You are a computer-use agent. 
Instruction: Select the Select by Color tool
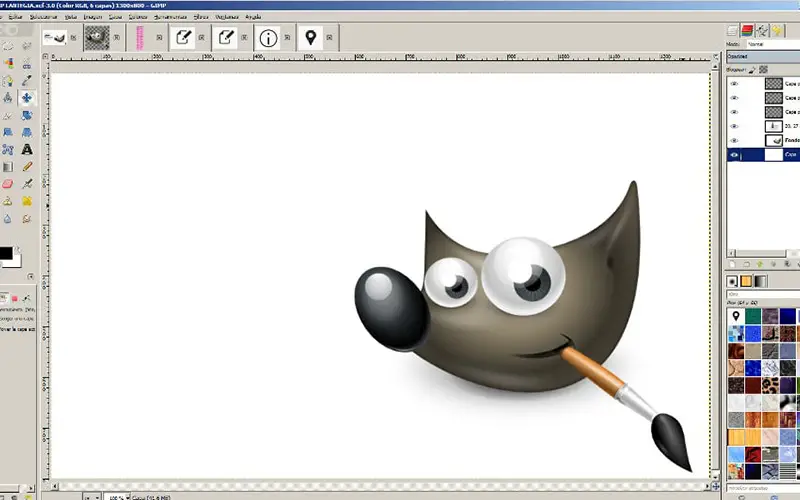click(7, 63)
